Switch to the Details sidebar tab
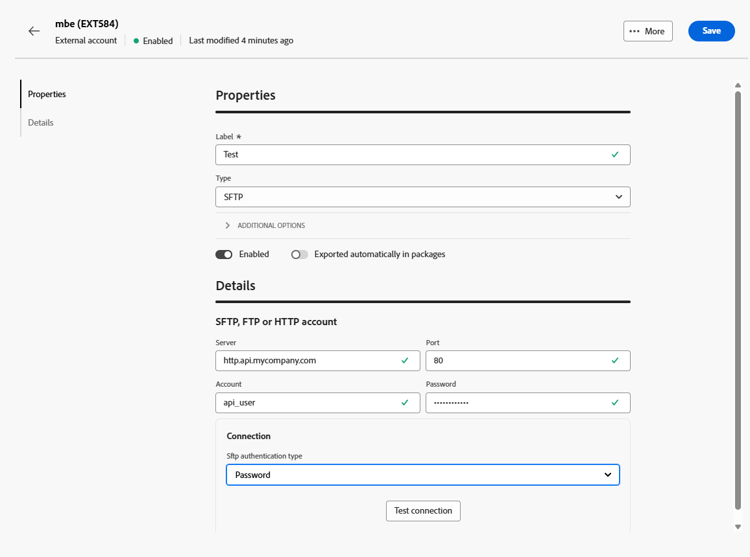The width and height of the screenshot is (750, 557). click(x=41, y=122)
